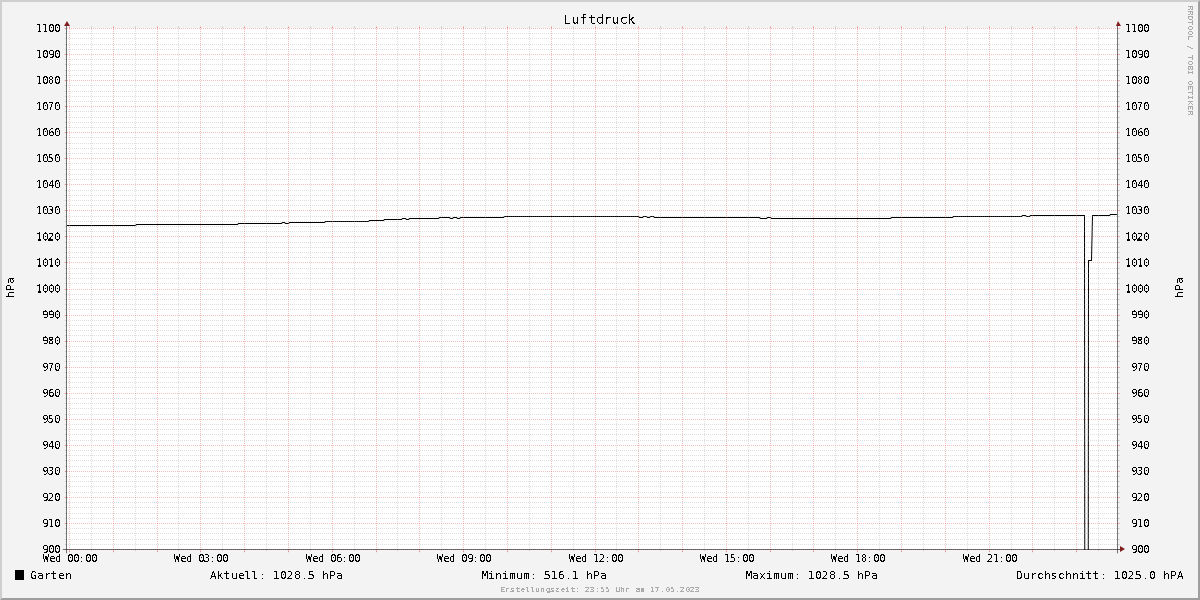
Task: Click the Wed 03:00 time axis label
Action: click(x=201, y=558)
